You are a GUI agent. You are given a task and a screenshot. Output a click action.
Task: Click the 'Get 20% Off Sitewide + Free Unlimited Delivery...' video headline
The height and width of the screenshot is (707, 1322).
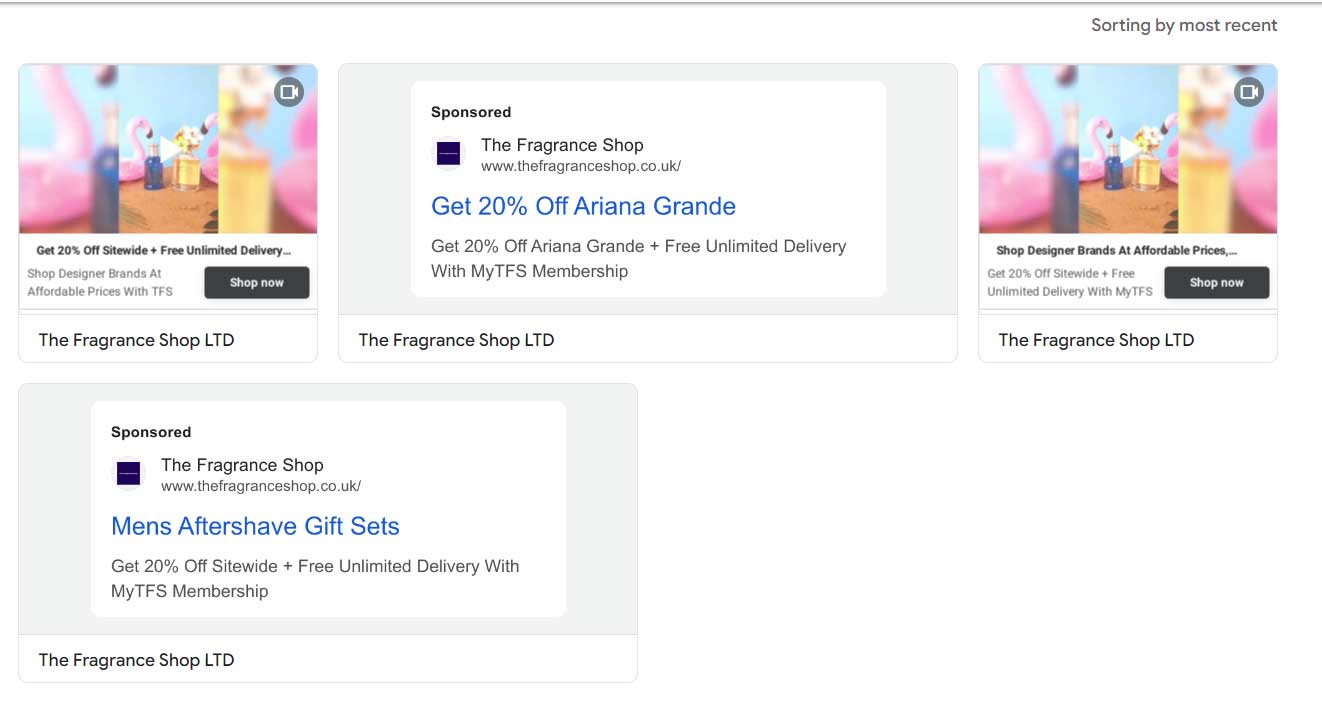pyautogui.click(x=164, y=250)
